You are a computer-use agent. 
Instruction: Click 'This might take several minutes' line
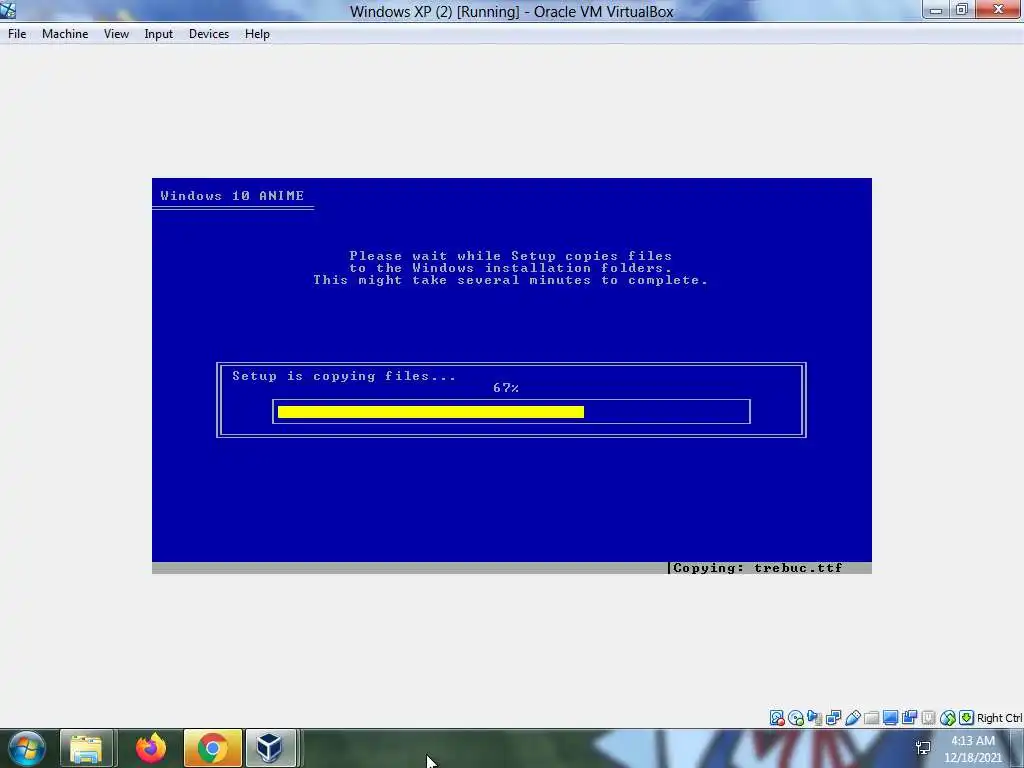[x=511, y=280]
